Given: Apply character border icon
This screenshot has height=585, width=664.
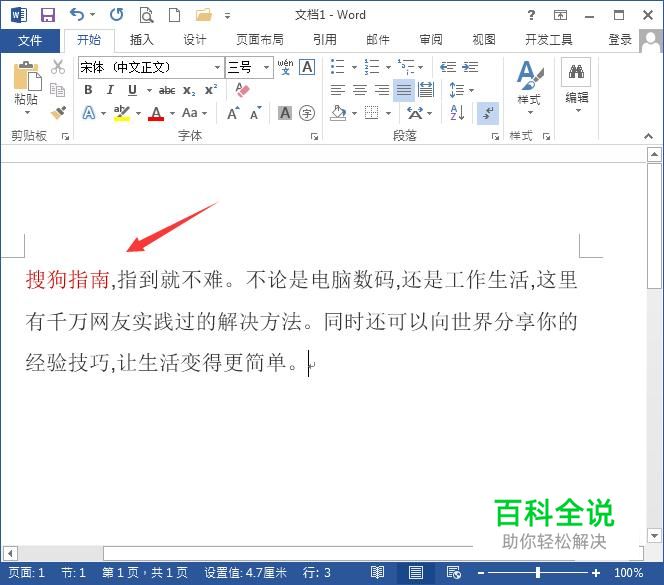Looking at the screenshot, I should pyautogui.click(x=307, y=67).
